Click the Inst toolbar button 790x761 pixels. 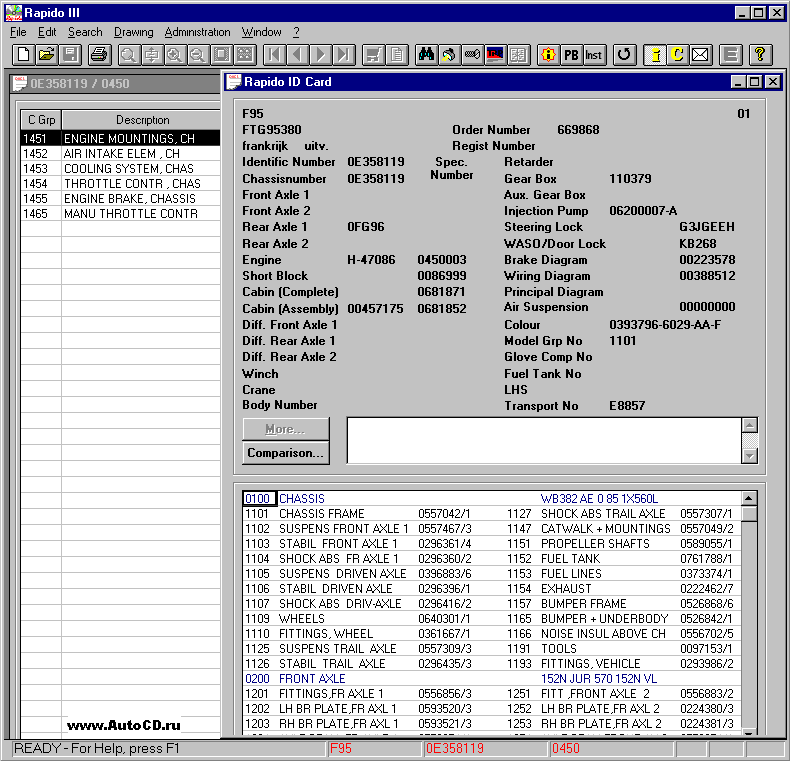click(594, 54)
